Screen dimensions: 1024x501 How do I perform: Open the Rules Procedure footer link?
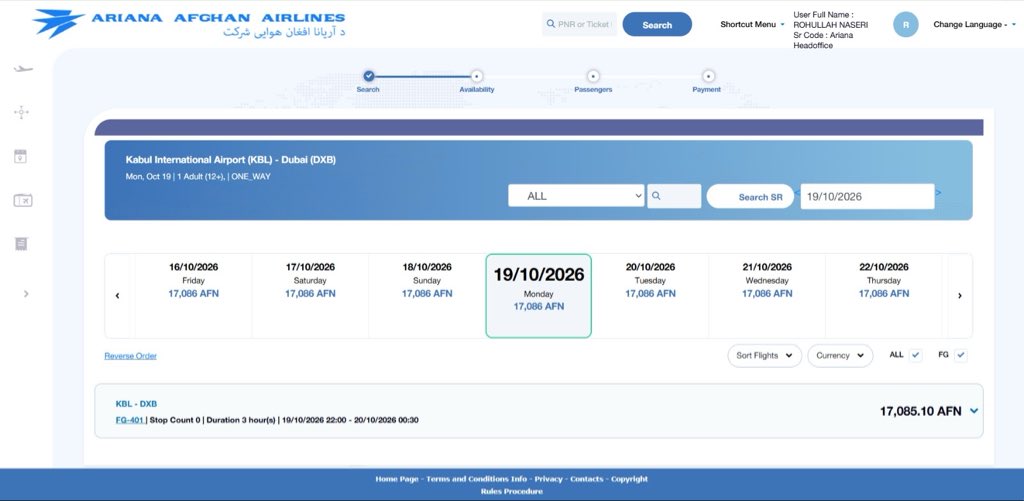click(511, 491)
